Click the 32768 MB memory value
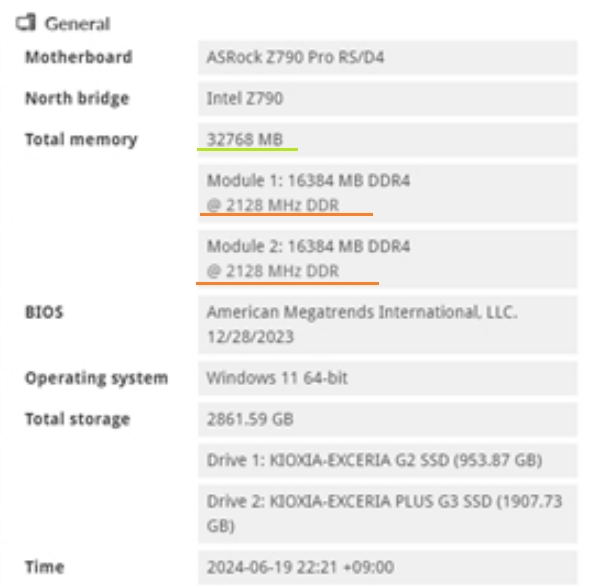Viewport: 601px width, 586px height. (x=245, y=140)
